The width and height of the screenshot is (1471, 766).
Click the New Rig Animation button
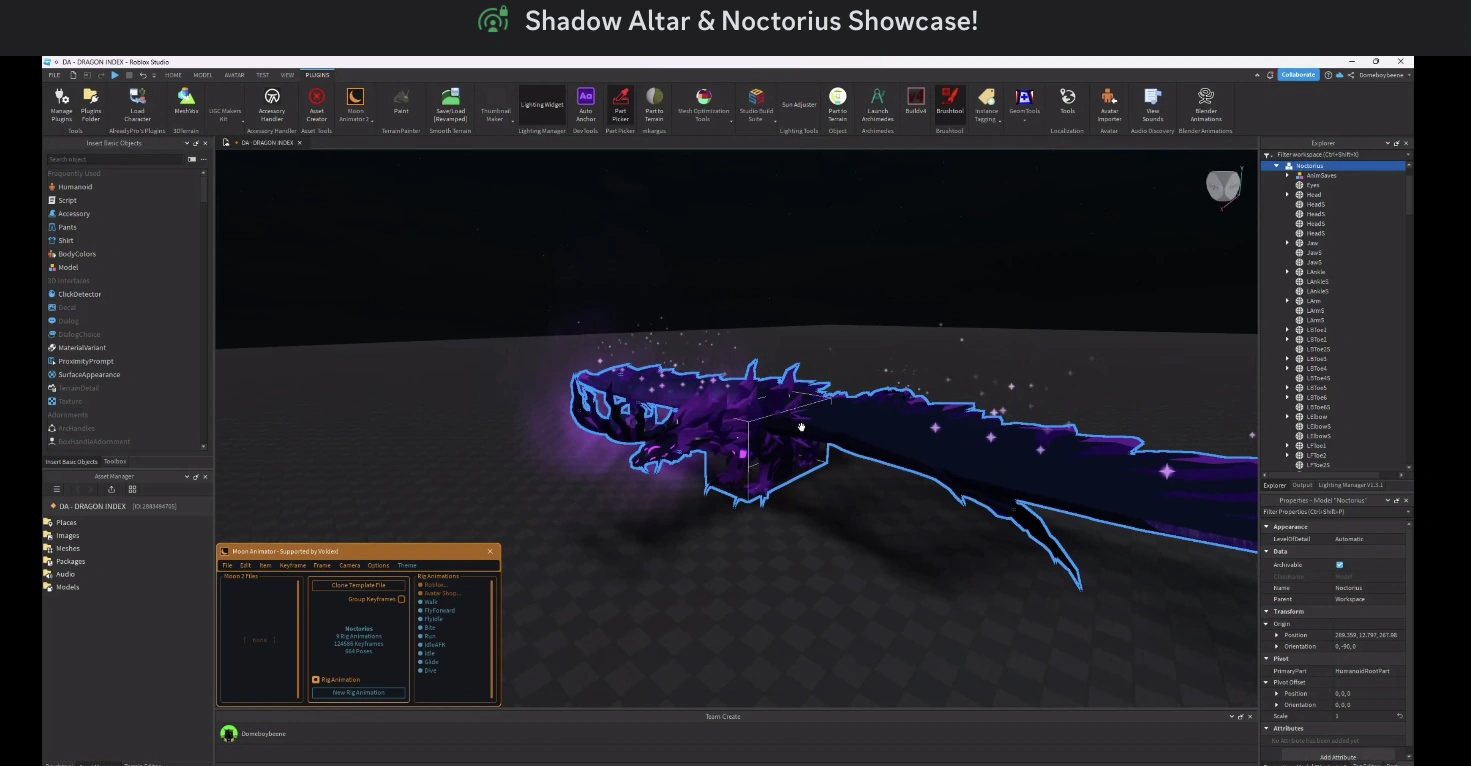(359, 692)
